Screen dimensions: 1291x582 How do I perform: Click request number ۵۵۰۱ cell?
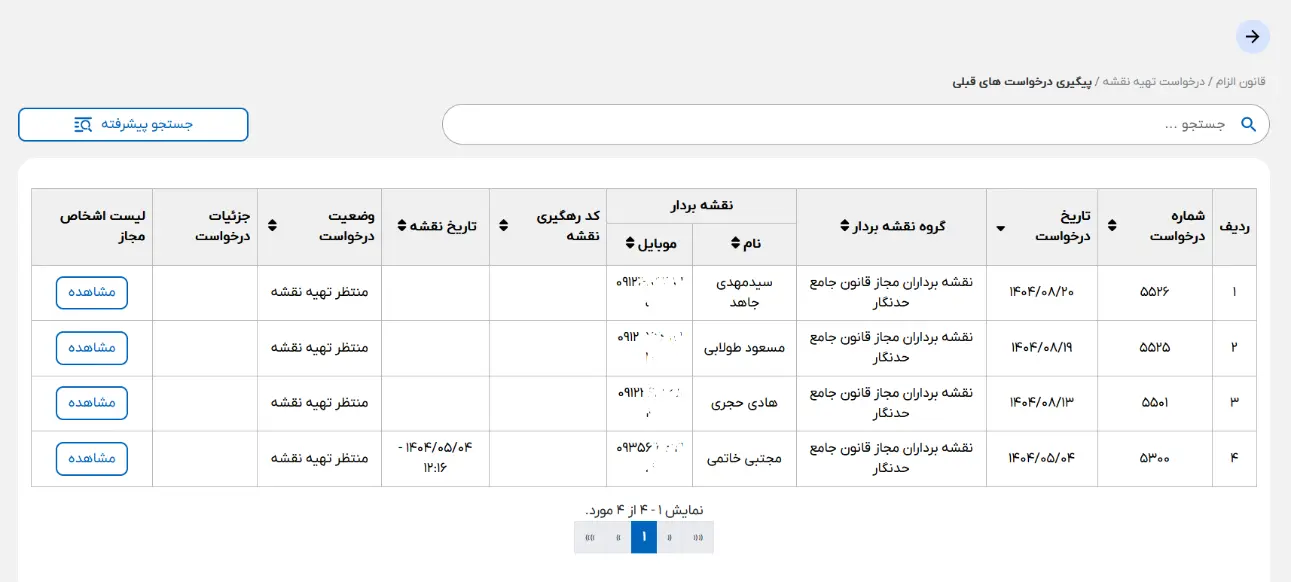[x=1155, y=403]
